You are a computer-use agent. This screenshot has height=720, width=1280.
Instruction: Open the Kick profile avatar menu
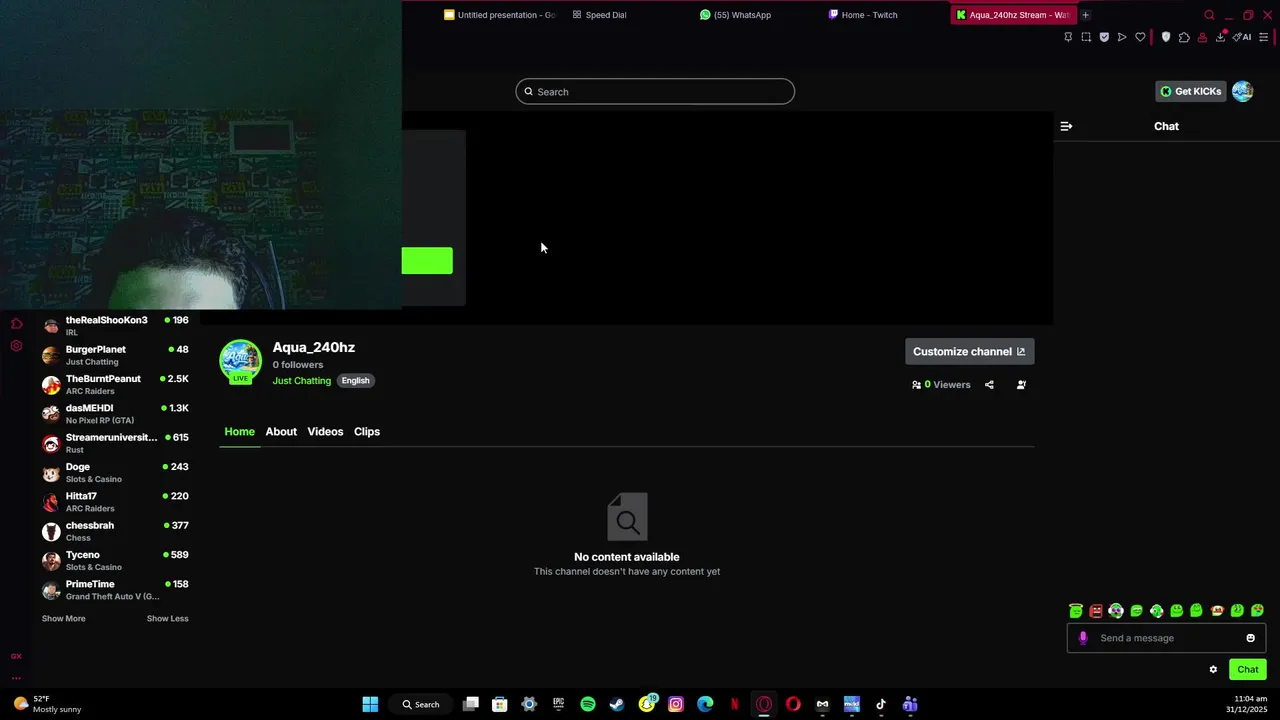pyautogui.click(x=1243, y=91)
